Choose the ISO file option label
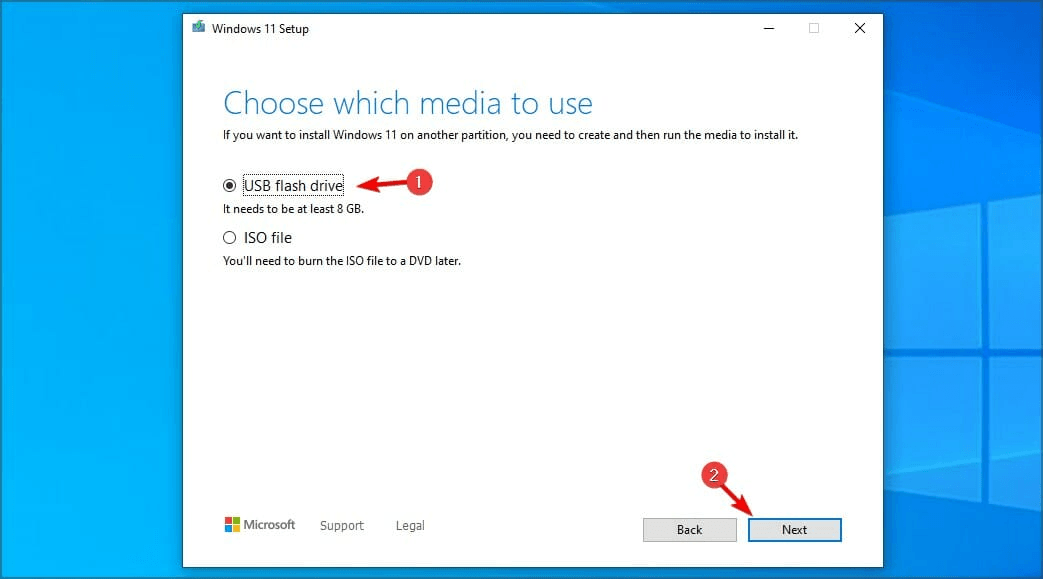Viewport: 1043px width, 579px height. (x=267, y=238)
